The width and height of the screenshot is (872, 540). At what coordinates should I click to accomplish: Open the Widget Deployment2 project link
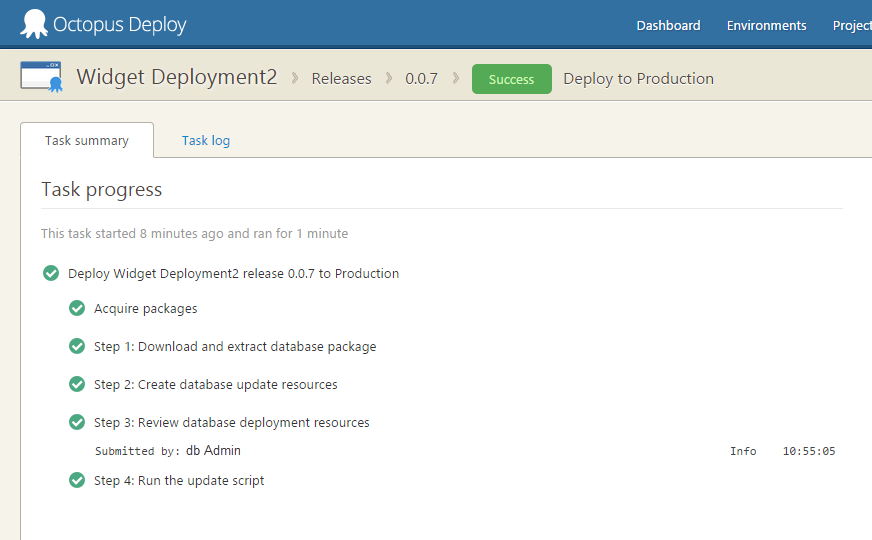(x=177, y=77)
